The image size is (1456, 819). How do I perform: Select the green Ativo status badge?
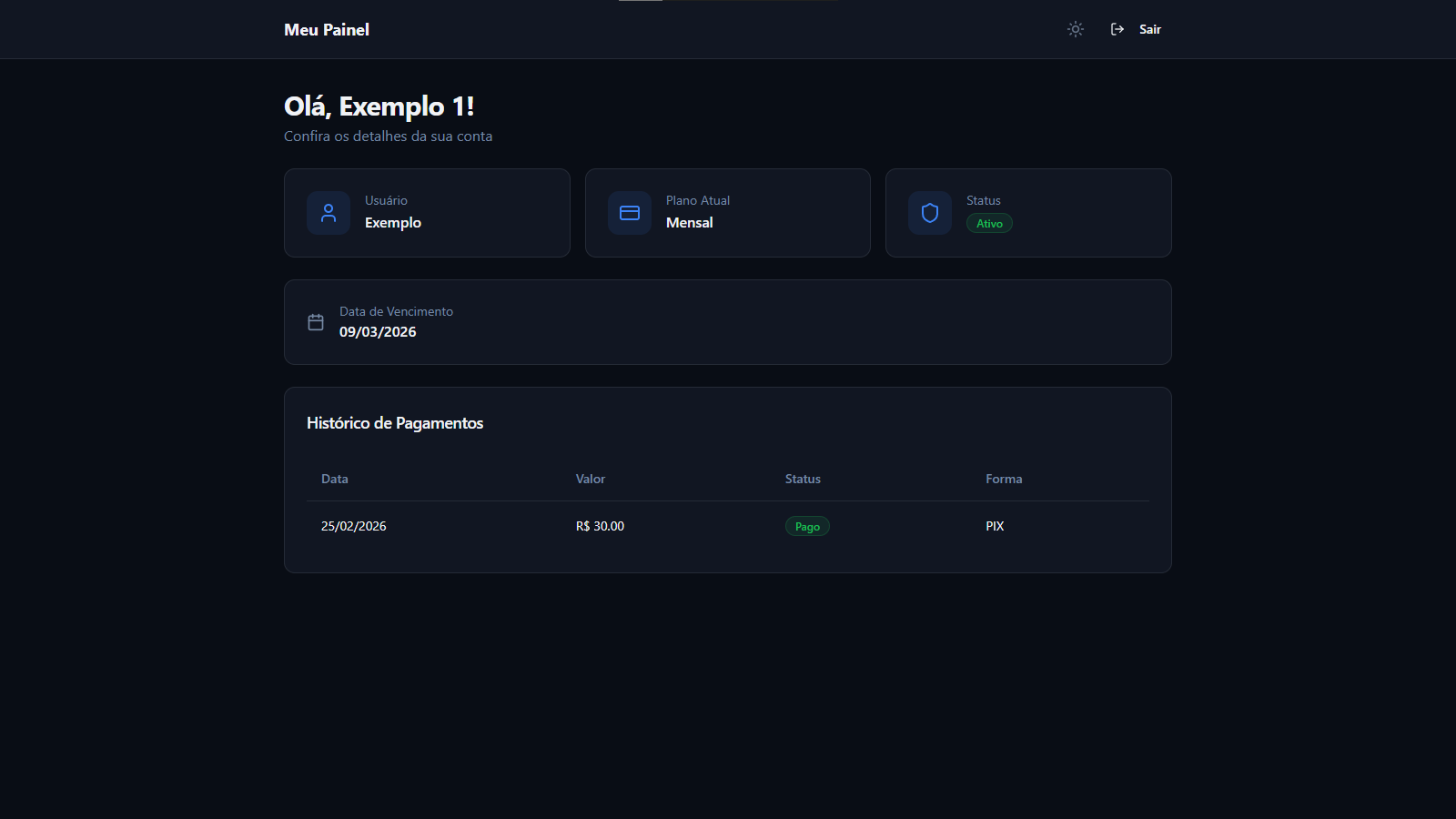pyautogui.click(x=989, y=224)
